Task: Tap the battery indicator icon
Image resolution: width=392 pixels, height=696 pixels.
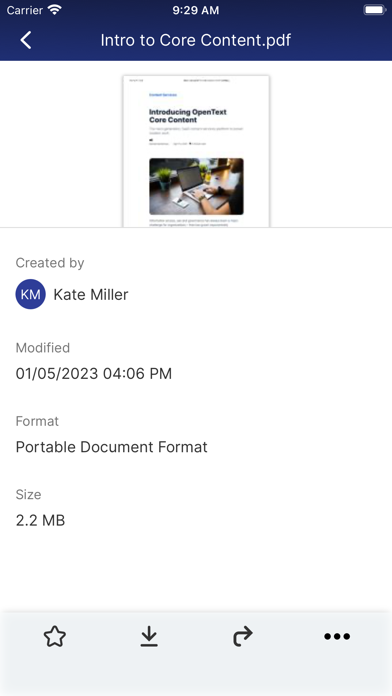Action: point(374,10)
